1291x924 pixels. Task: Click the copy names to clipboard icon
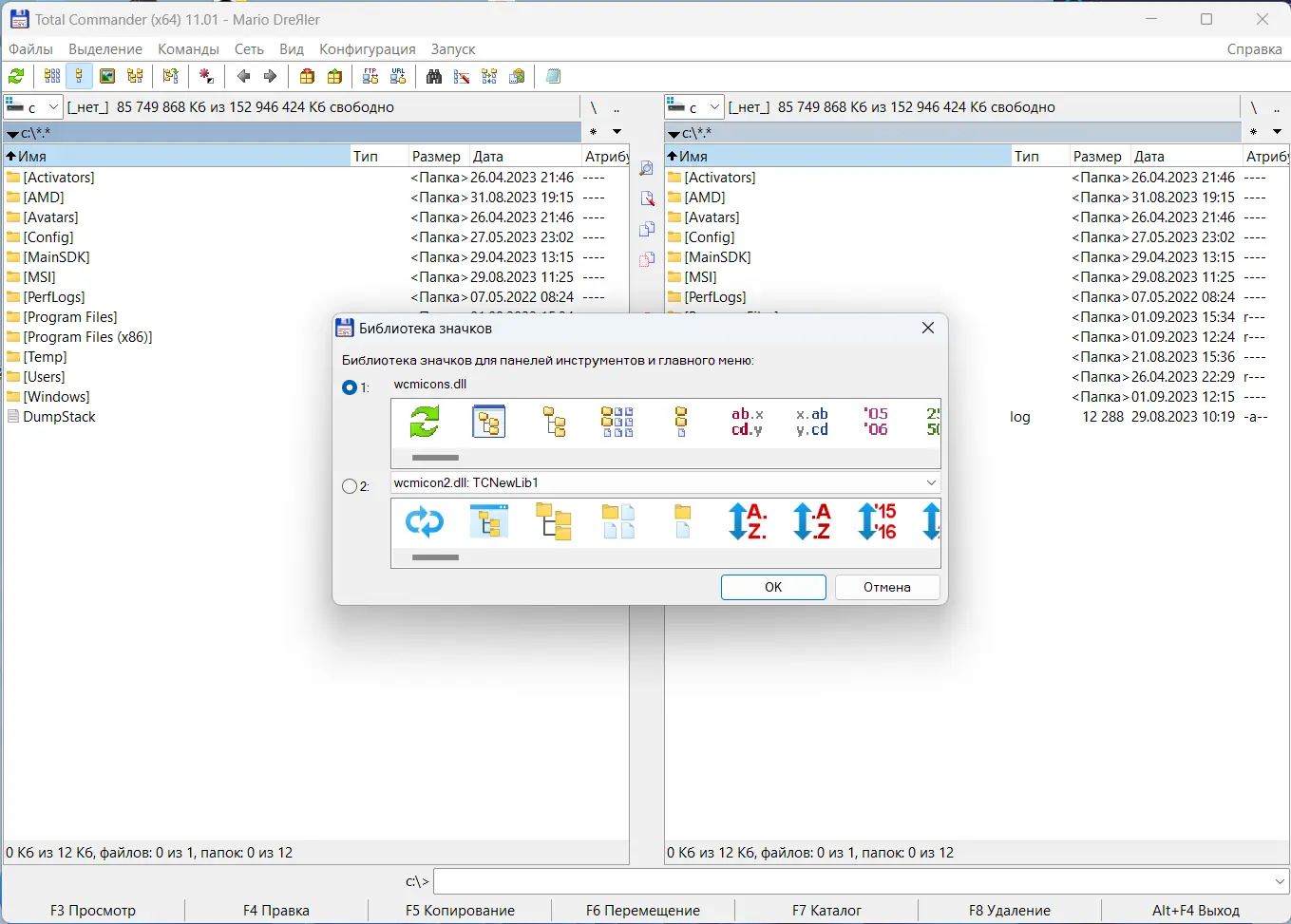[517, 77]
